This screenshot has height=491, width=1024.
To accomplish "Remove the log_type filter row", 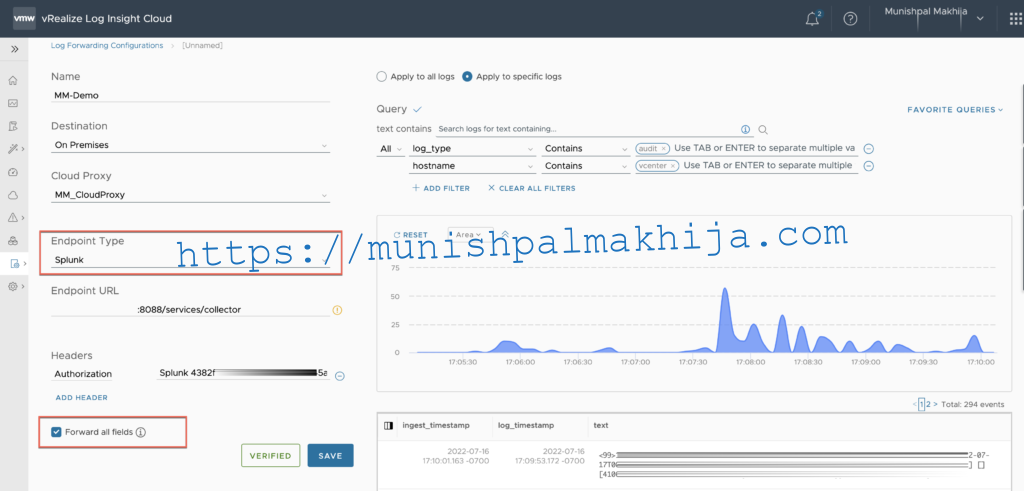I will tap(869, 149).
